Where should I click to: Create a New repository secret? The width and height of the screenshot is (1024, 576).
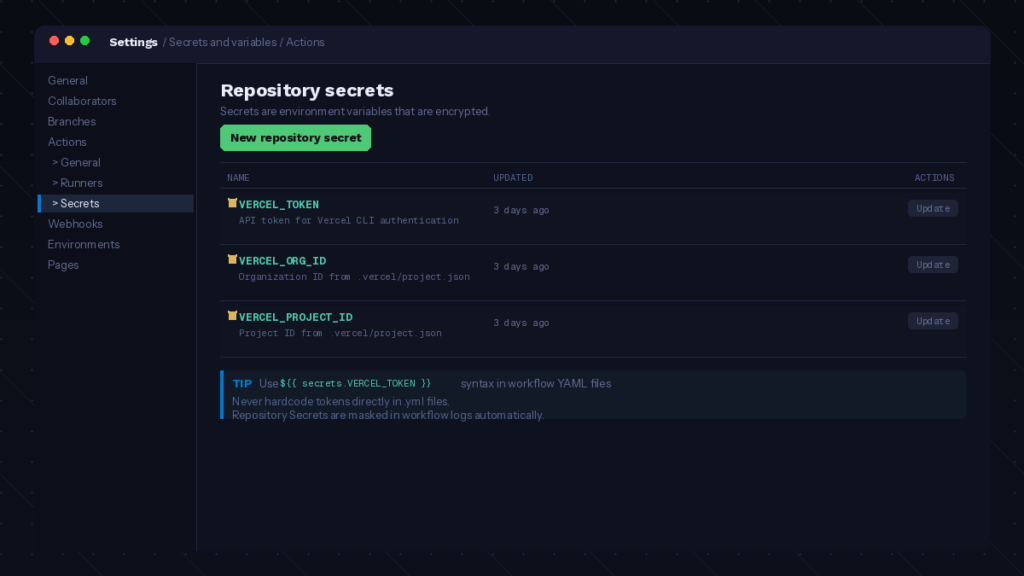[x=295, y=138]
